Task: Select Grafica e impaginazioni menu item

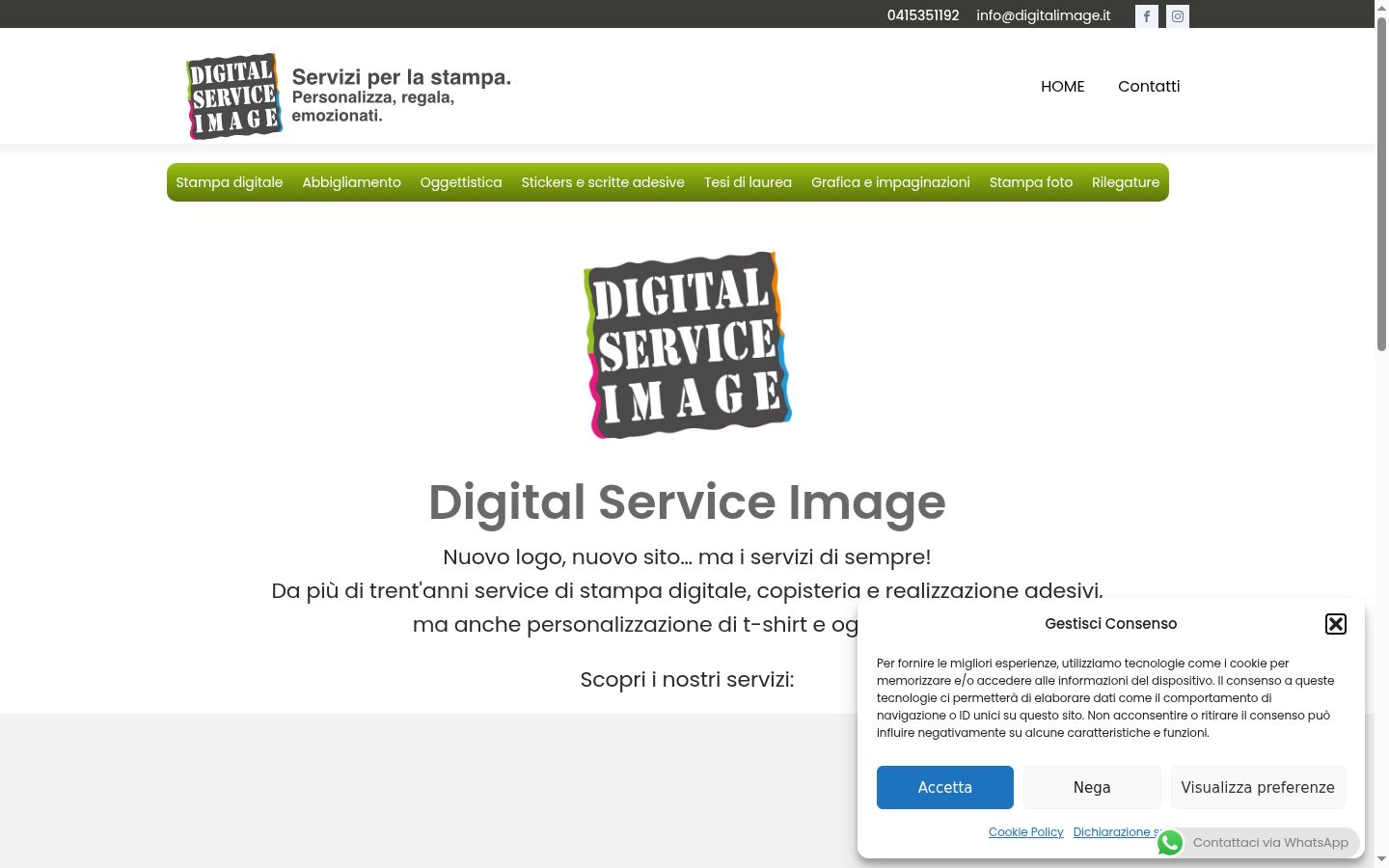Action: pos(890,182)
